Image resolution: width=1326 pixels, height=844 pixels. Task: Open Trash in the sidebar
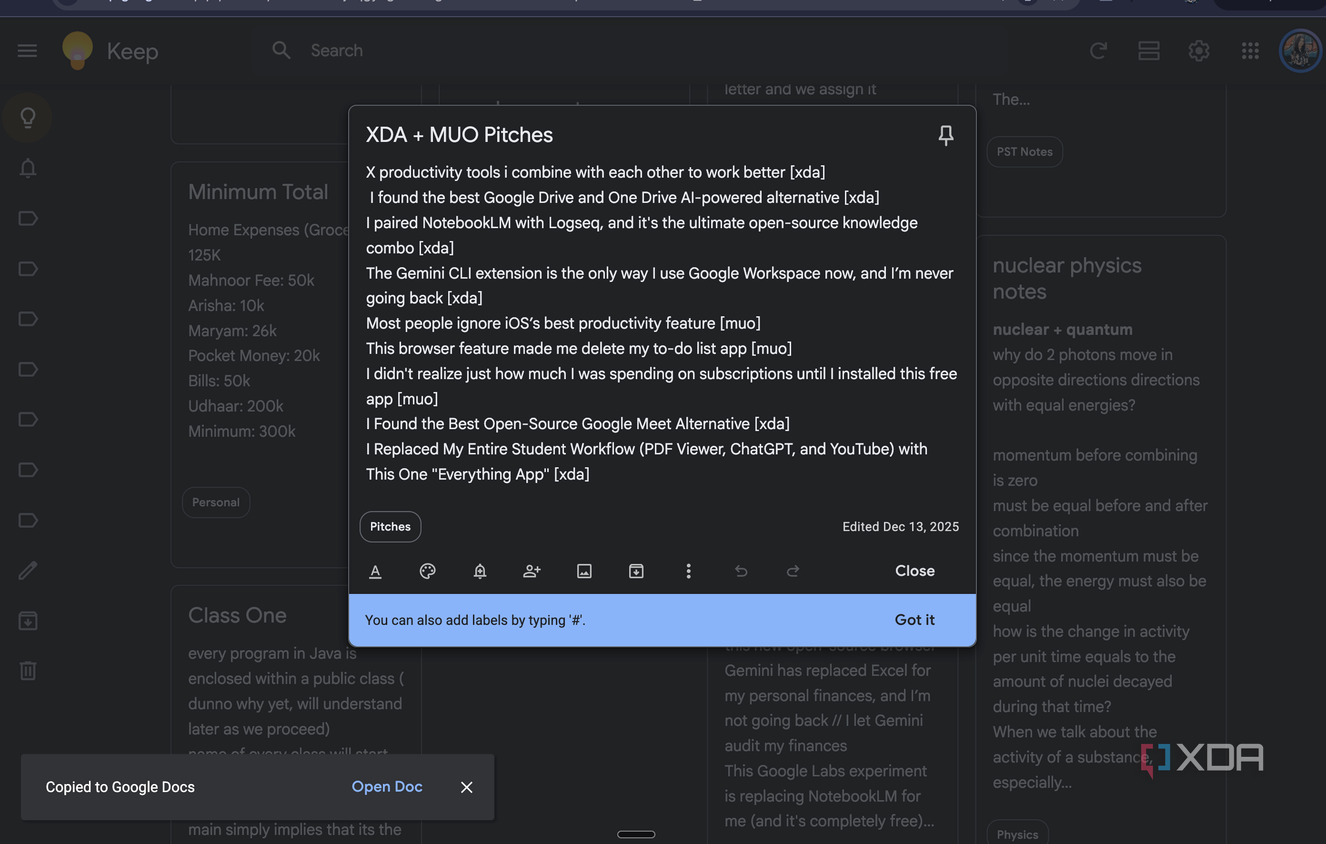click(28, 671)
